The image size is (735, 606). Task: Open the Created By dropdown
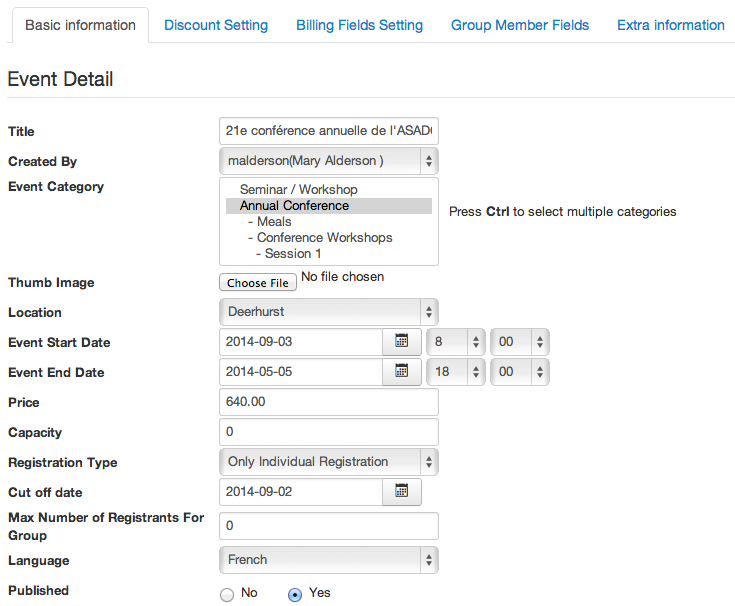click(x=328, y=161)
